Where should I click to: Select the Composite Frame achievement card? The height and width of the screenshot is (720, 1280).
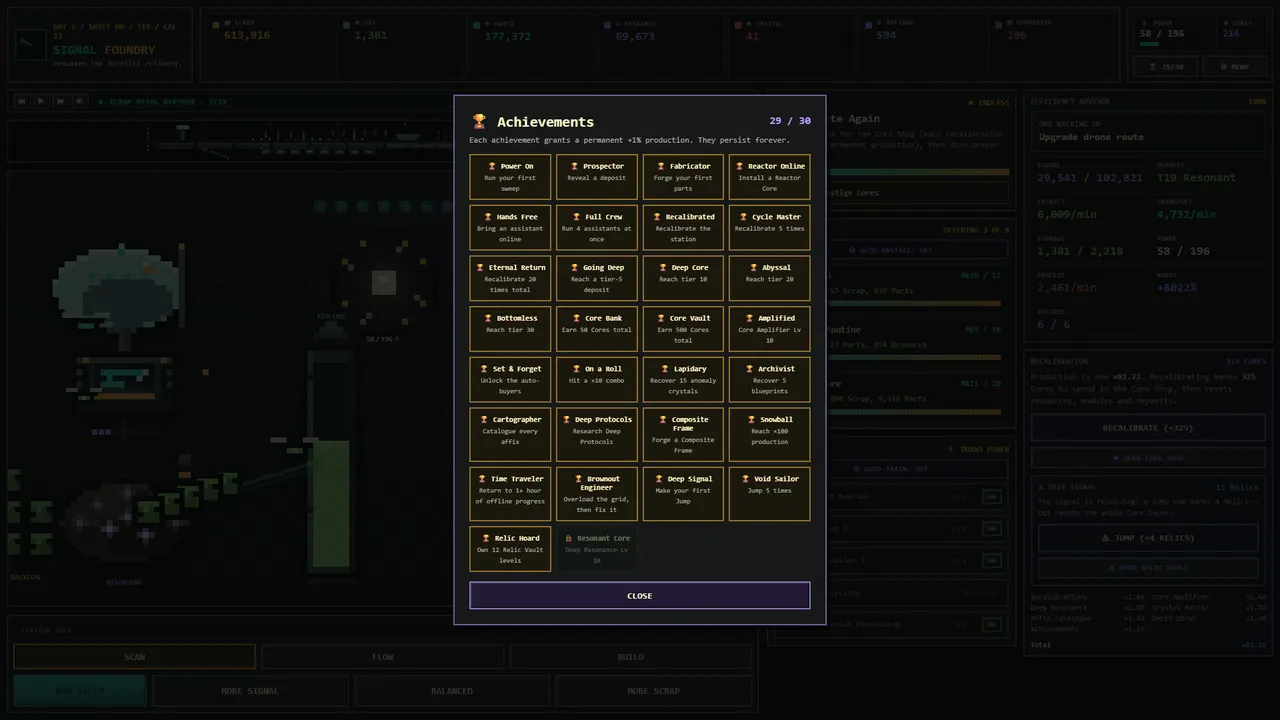[683, 434]
